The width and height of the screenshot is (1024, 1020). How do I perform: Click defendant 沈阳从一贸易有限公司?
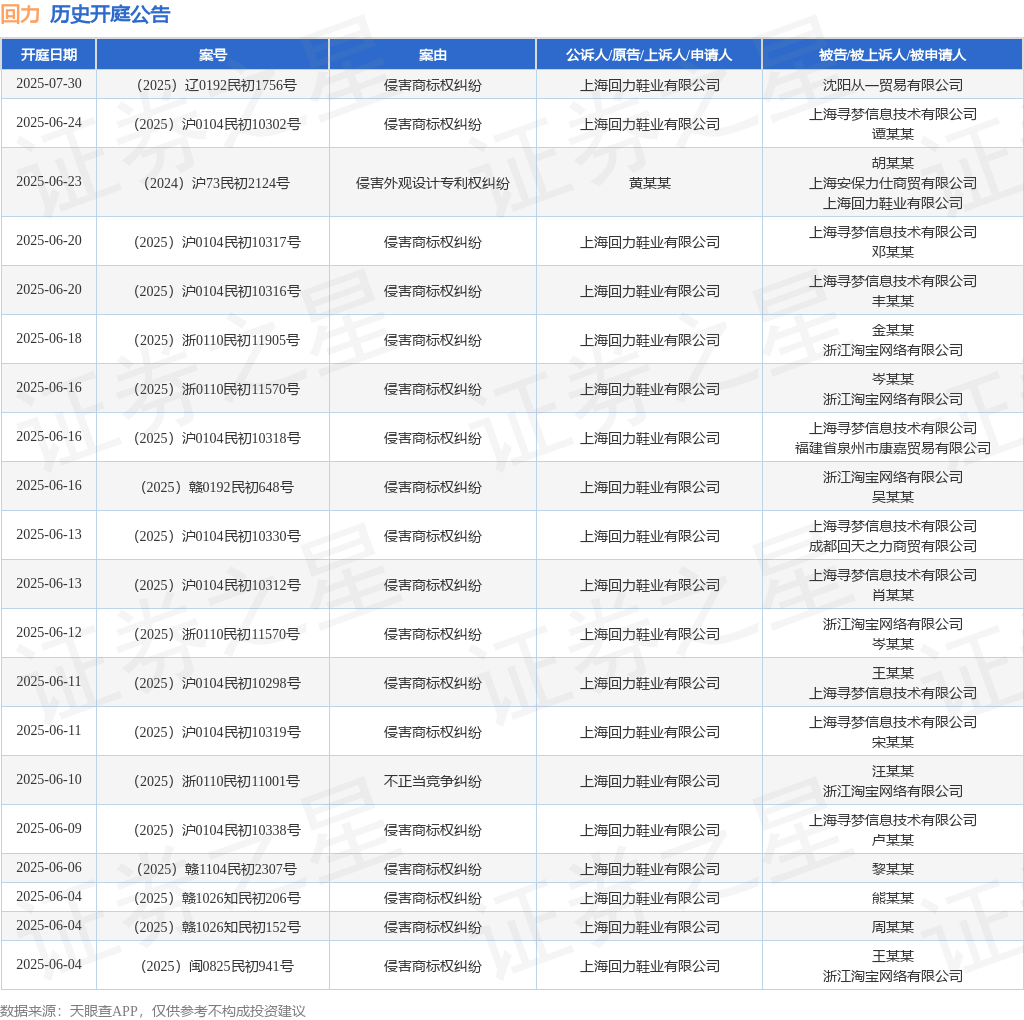[x=893, y=85]
